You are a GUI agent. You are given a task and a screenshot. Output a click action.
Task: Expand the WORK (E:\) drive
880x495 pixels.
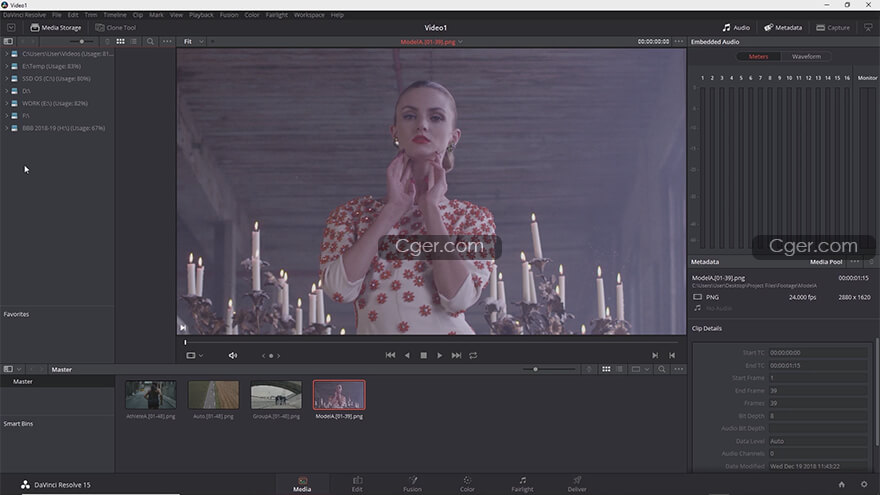tap(7, 103)
